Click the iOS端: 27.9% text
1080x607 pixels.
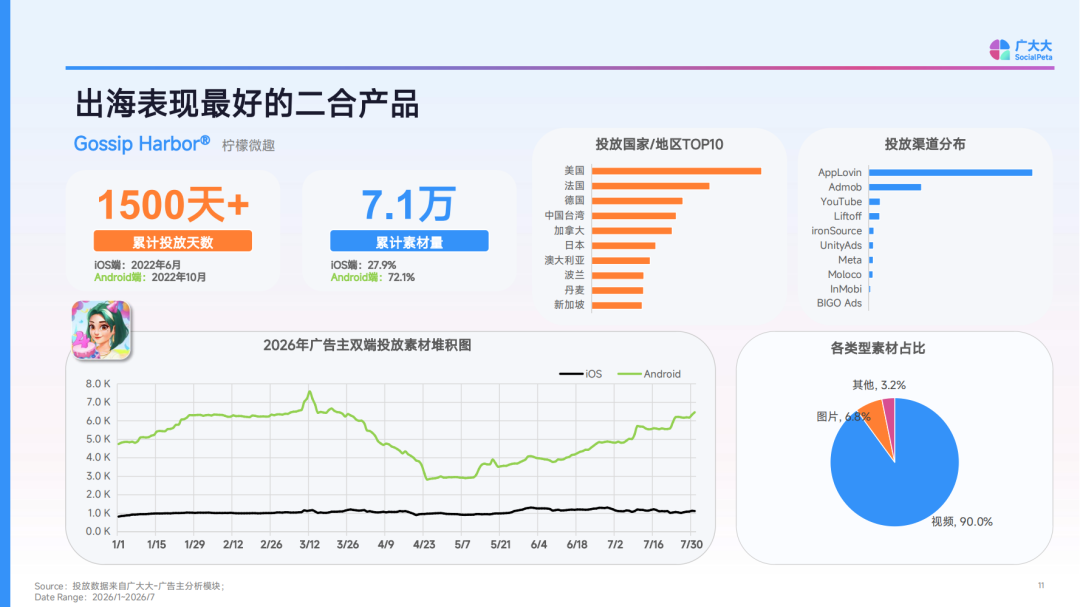point(363,265)
